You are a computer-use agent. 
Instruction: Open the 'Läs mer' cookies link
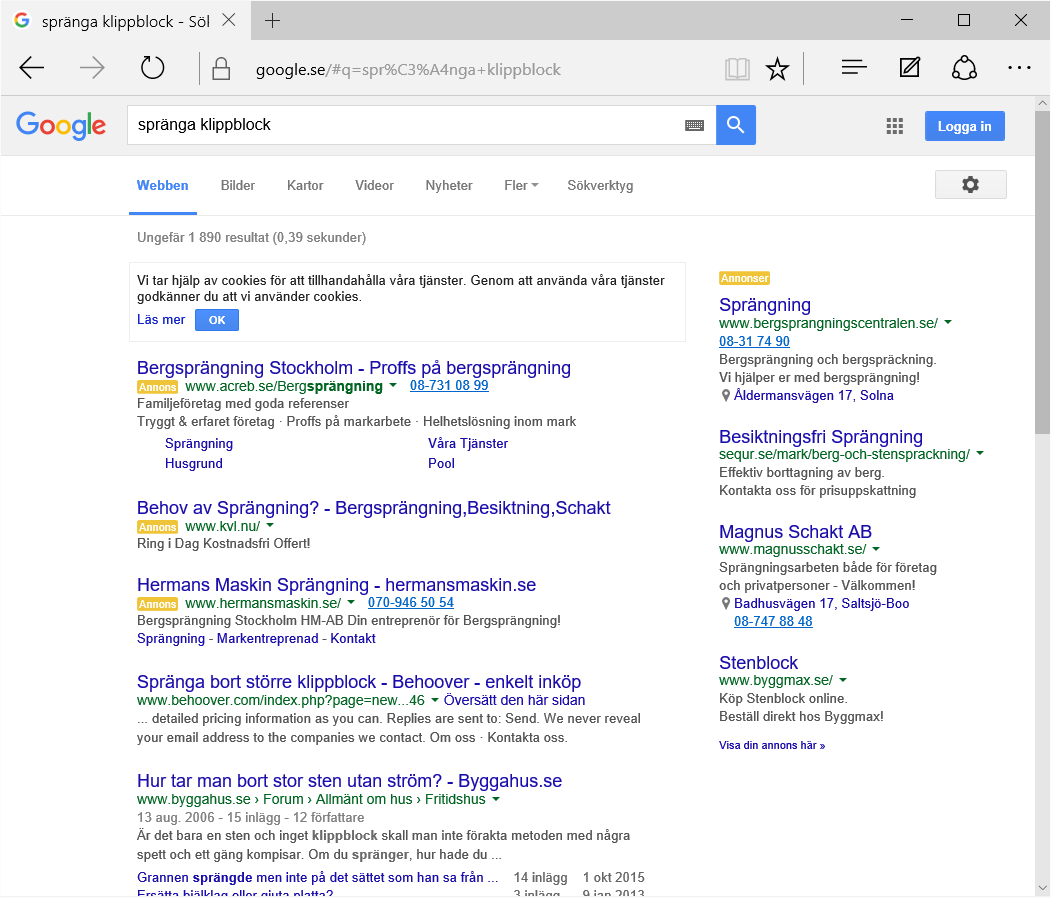[161, 320]
